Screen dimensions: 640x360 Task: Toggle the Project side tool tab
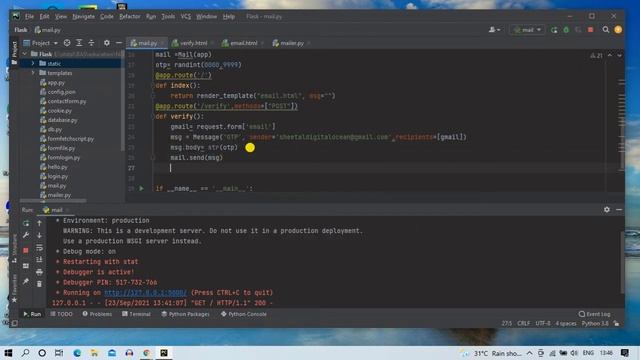14,52
